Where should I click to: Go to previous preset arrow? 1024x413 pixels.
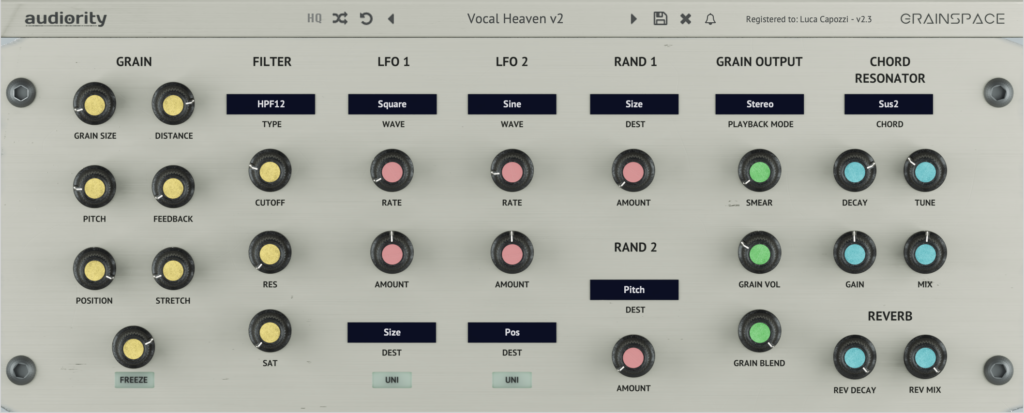(391, 19)
